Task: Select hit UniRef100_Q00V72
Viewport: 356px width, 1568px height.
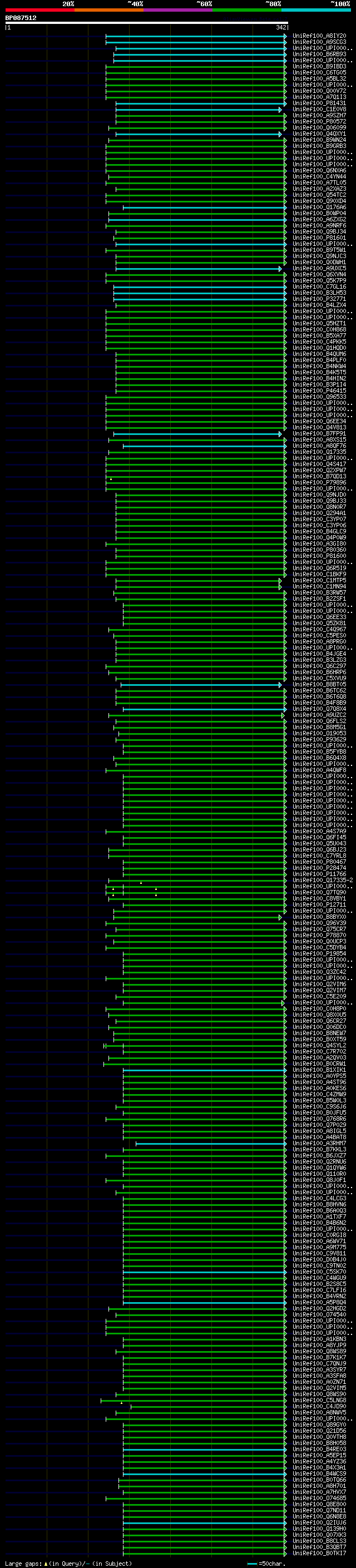Action: 319,91
